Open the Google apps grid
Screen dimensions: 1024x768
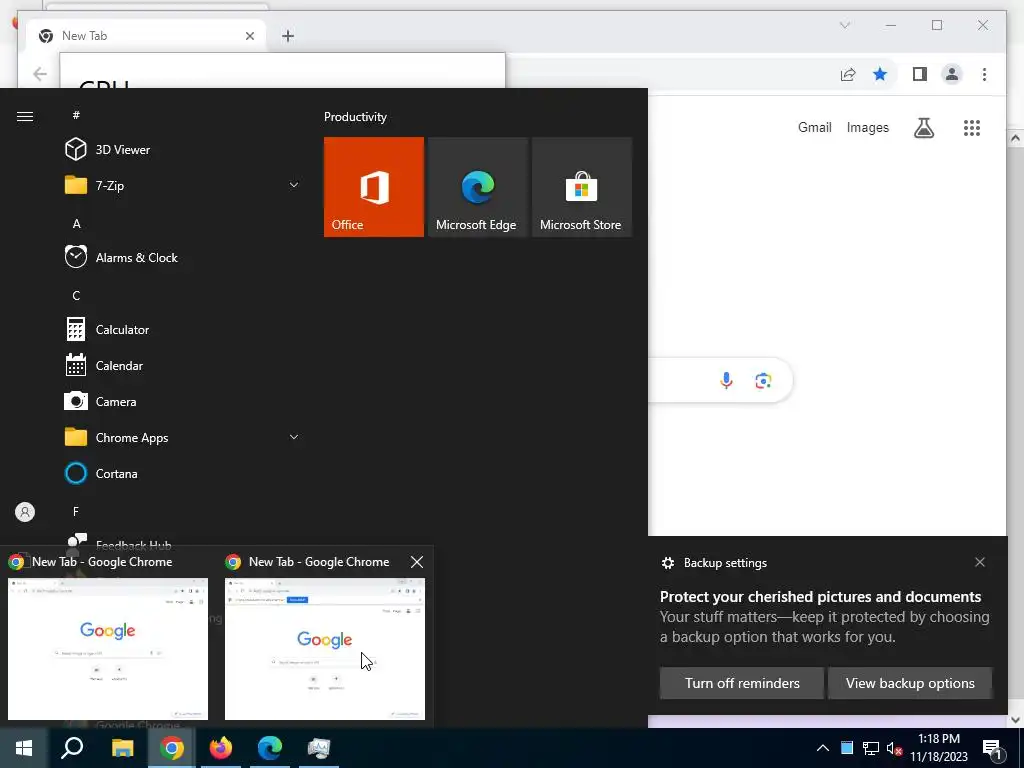coord(972,128)
